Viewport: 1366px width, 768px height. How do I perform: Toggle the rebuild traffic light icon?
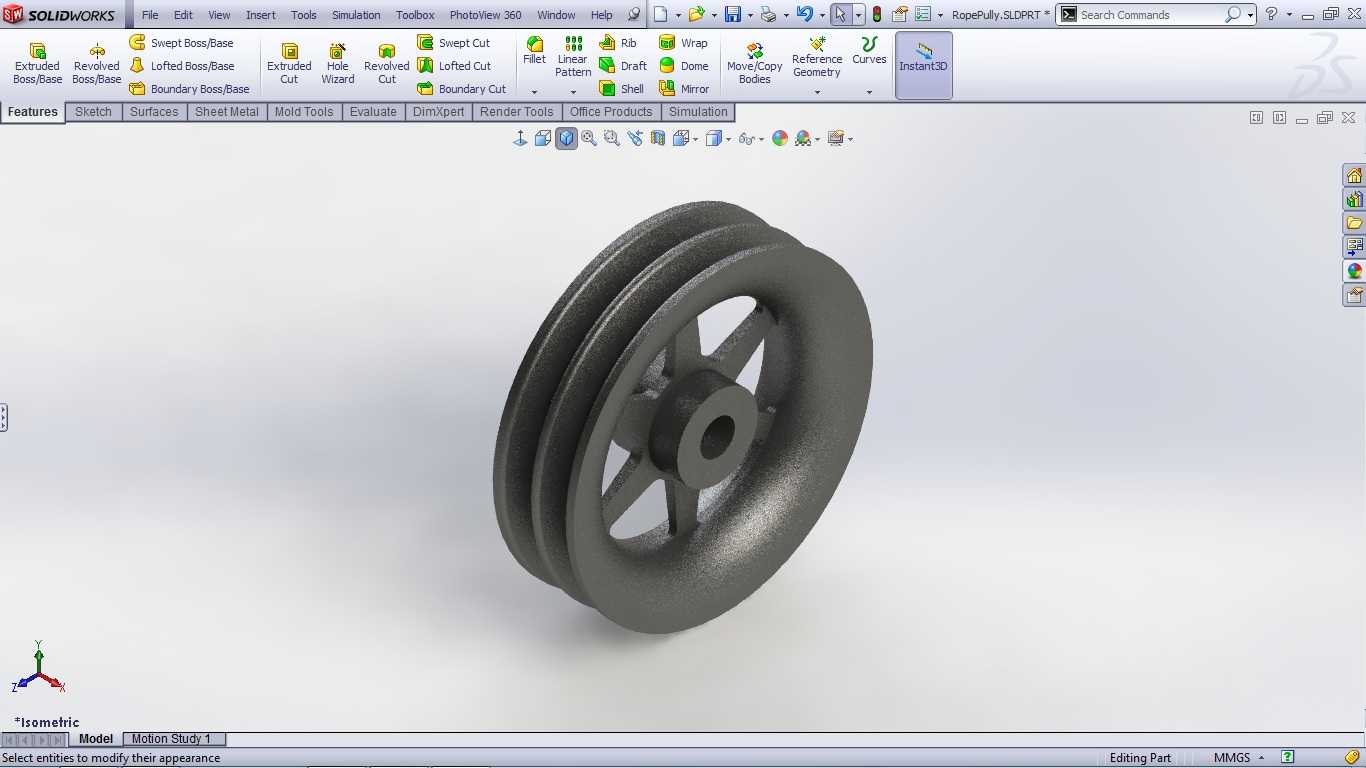pyautogui.click(x=877, y=15)
